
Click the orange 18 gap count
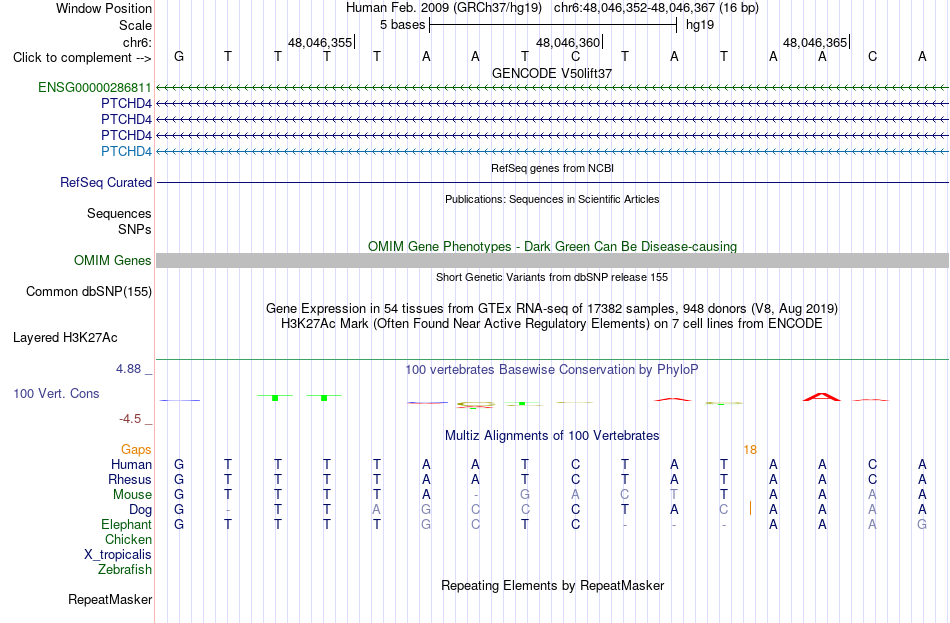pyautogui.click(x=750, y=450)
